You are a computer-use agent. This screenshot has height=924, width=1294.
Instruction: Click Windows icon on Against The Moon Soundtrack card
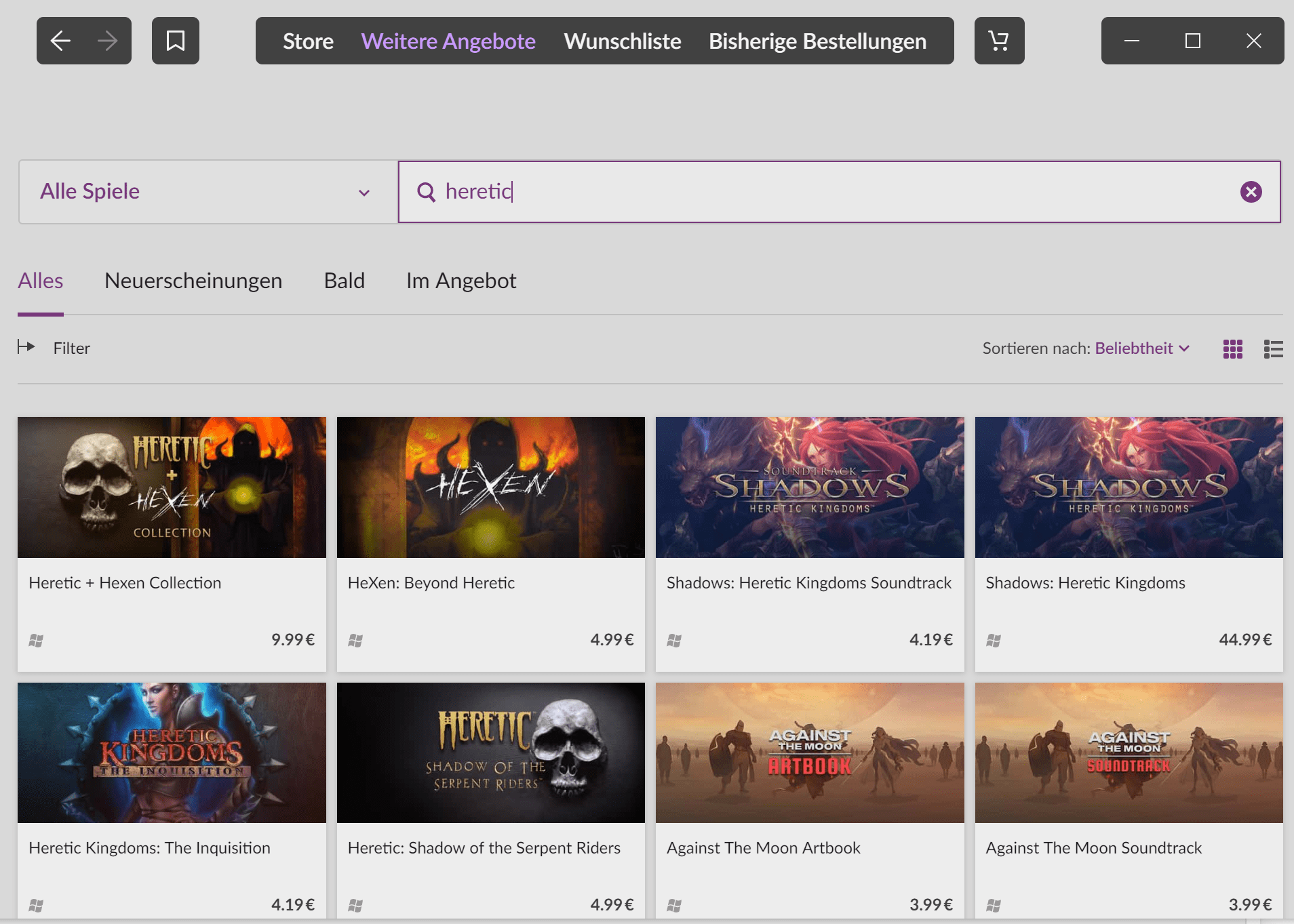(994, 905)
